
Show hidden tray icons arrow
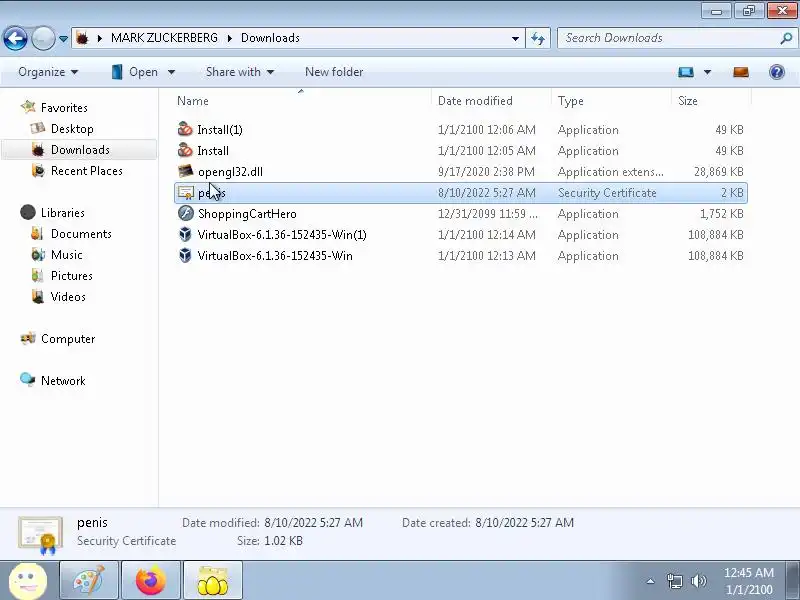[x=651, y=581]
